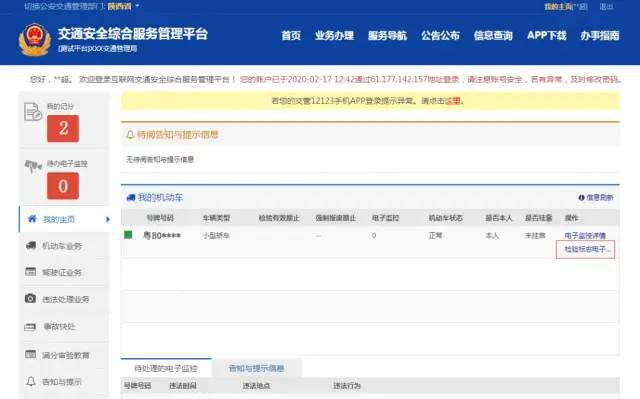
Task: Click the 违法行为 column header
Action: [347, 386]
